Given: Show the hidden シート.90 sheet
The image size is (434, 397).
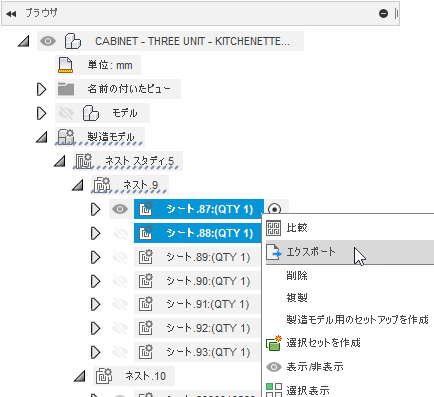Looking at the screenshot, I should point(120,281).
